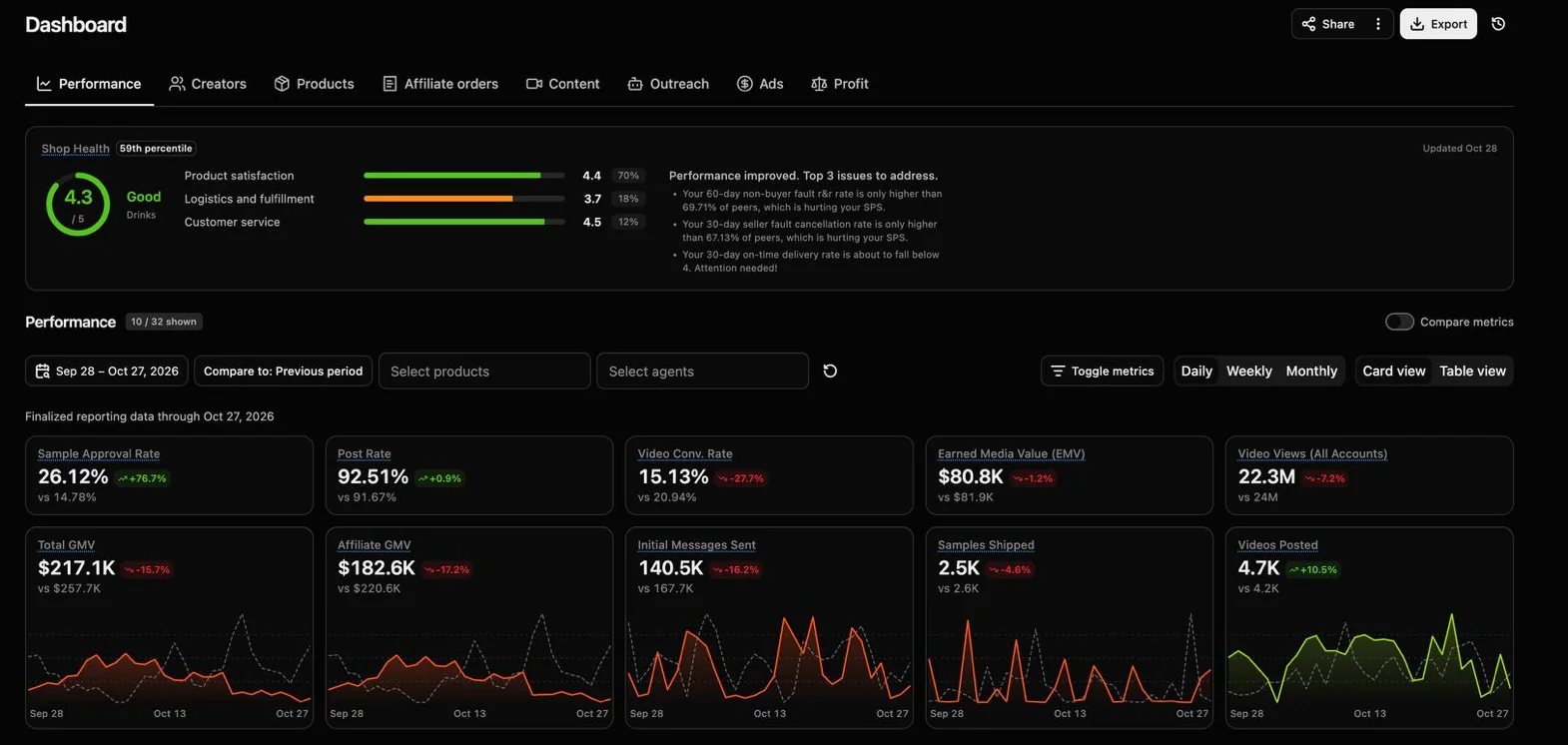This screenshot has height=745, width=1568.
Task: Click the Affiliate orders document icon
Action: point(390,84)
